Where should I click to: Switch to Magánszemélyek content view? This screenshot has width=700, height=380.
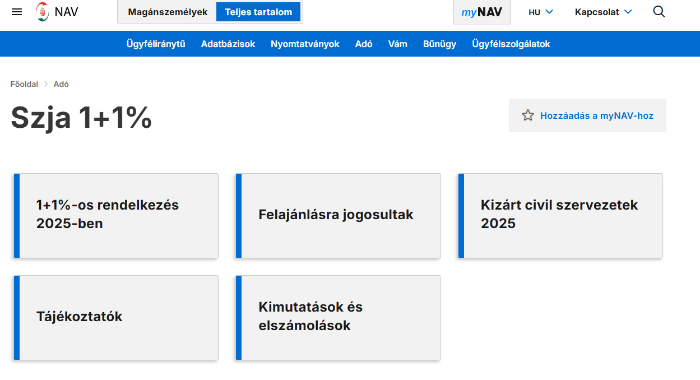coord(167,12)
